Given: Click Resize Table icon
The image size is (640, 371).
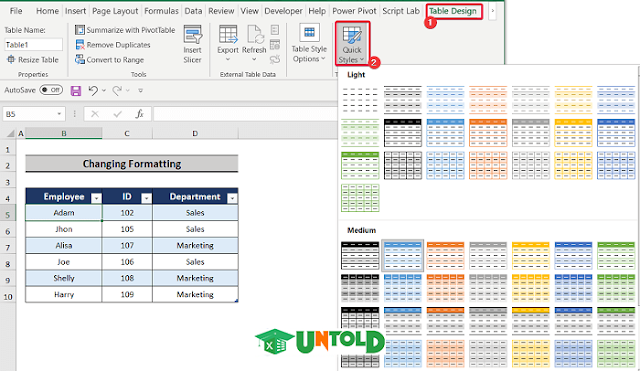Looking at the screenshot, I should point(11,60).
